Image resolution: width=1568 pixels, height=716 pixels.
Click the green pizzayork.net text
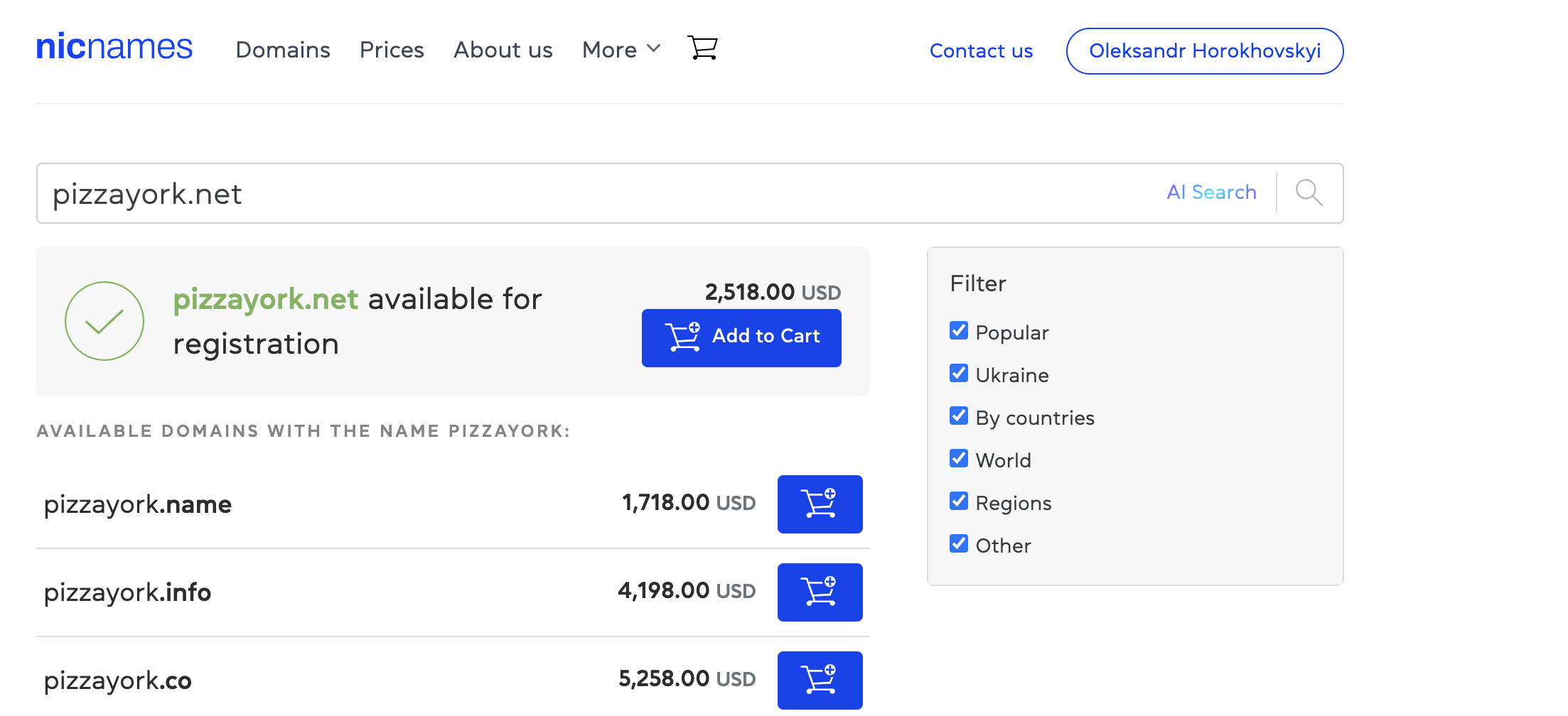(266, 299)
